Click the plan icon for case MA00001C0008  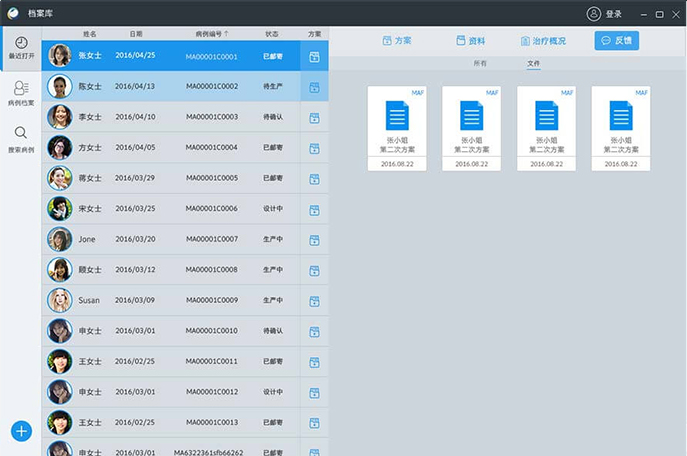coord(314,270)
